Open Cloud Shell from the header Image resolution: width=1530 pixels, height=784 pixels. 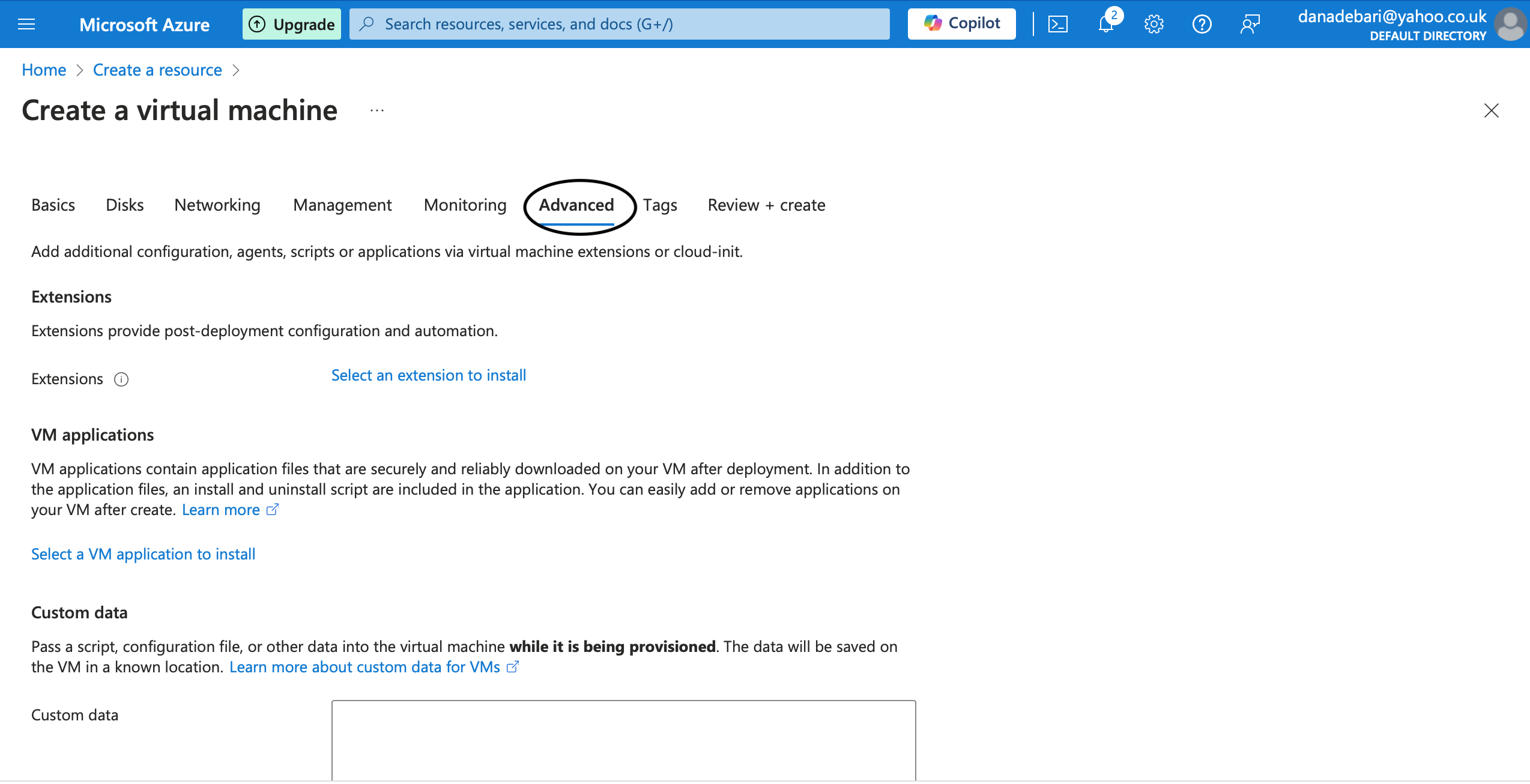1057,24
